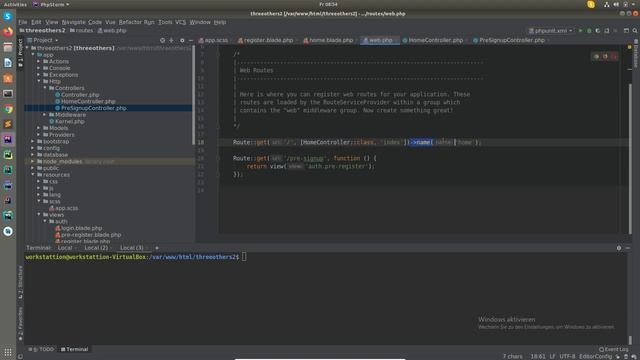This screenshot has width=640, height=360.
Task: Open the phpunit.xml run configuration dropdown
Action: [x=551, y=31]
